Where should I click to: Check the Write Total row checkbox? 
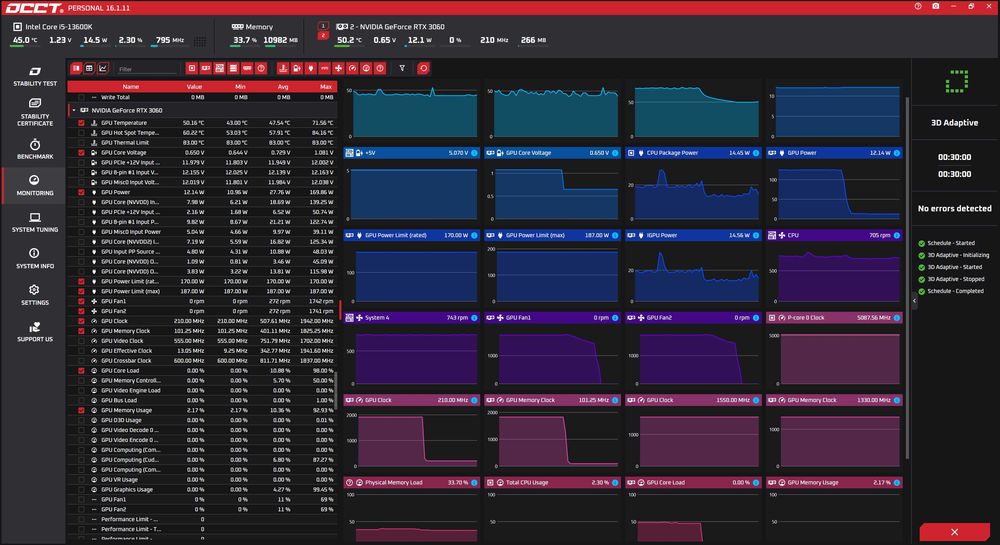pos(81,98)
